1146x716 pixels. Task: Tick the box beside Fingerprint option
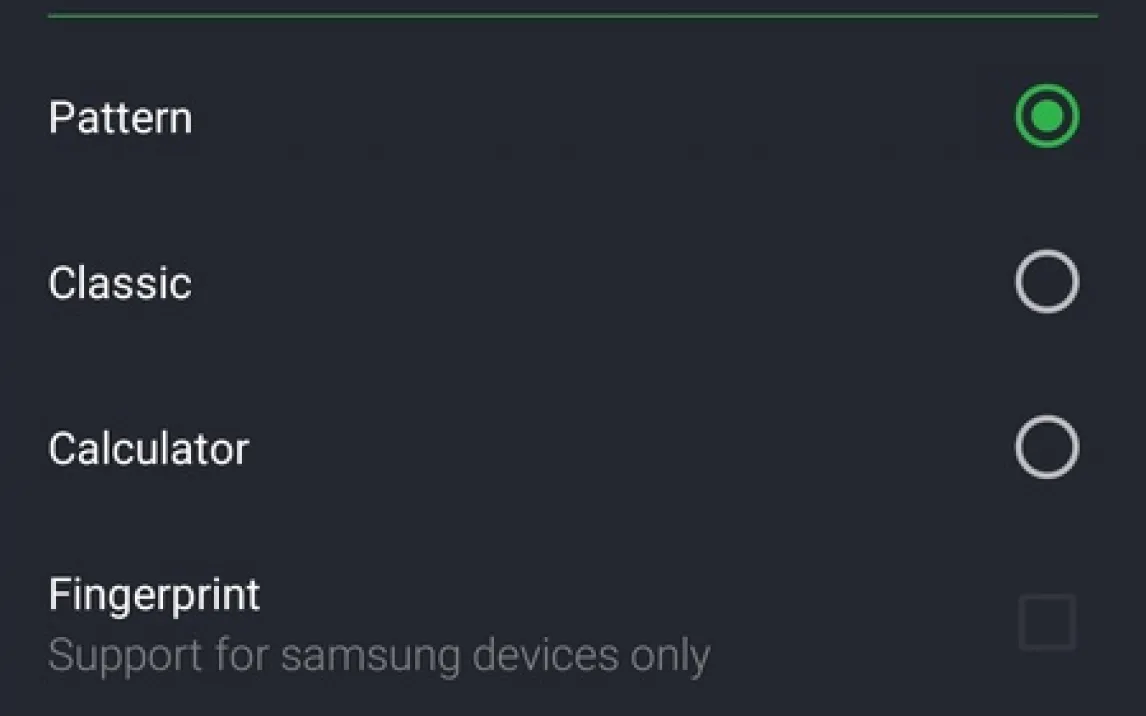pyautogui.click(x=1047, y=622)
